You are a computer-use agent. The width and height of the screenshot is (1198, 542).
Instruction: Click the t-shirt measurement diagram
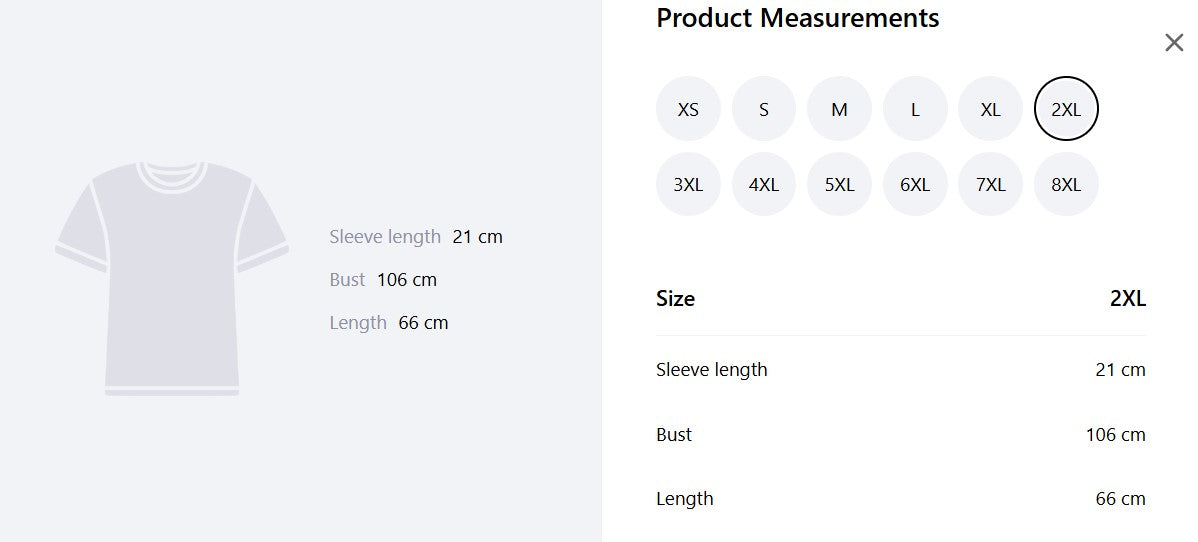click(172, 278)
